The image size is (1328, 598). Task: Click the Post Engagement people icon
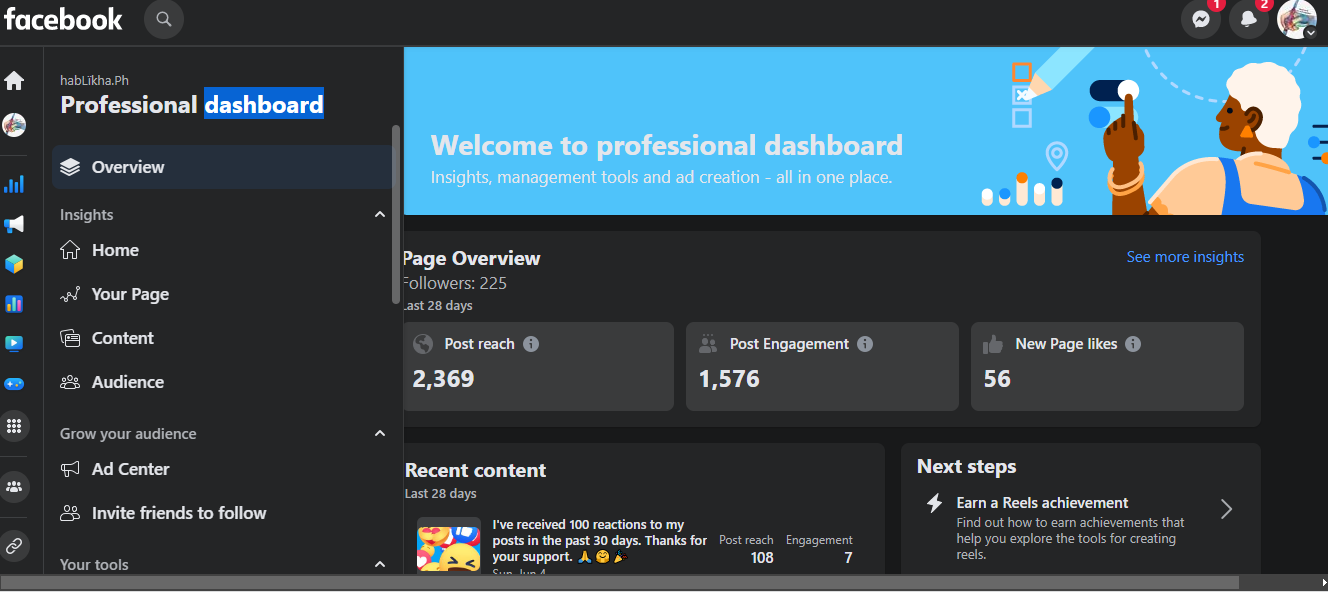coord(709,344)
